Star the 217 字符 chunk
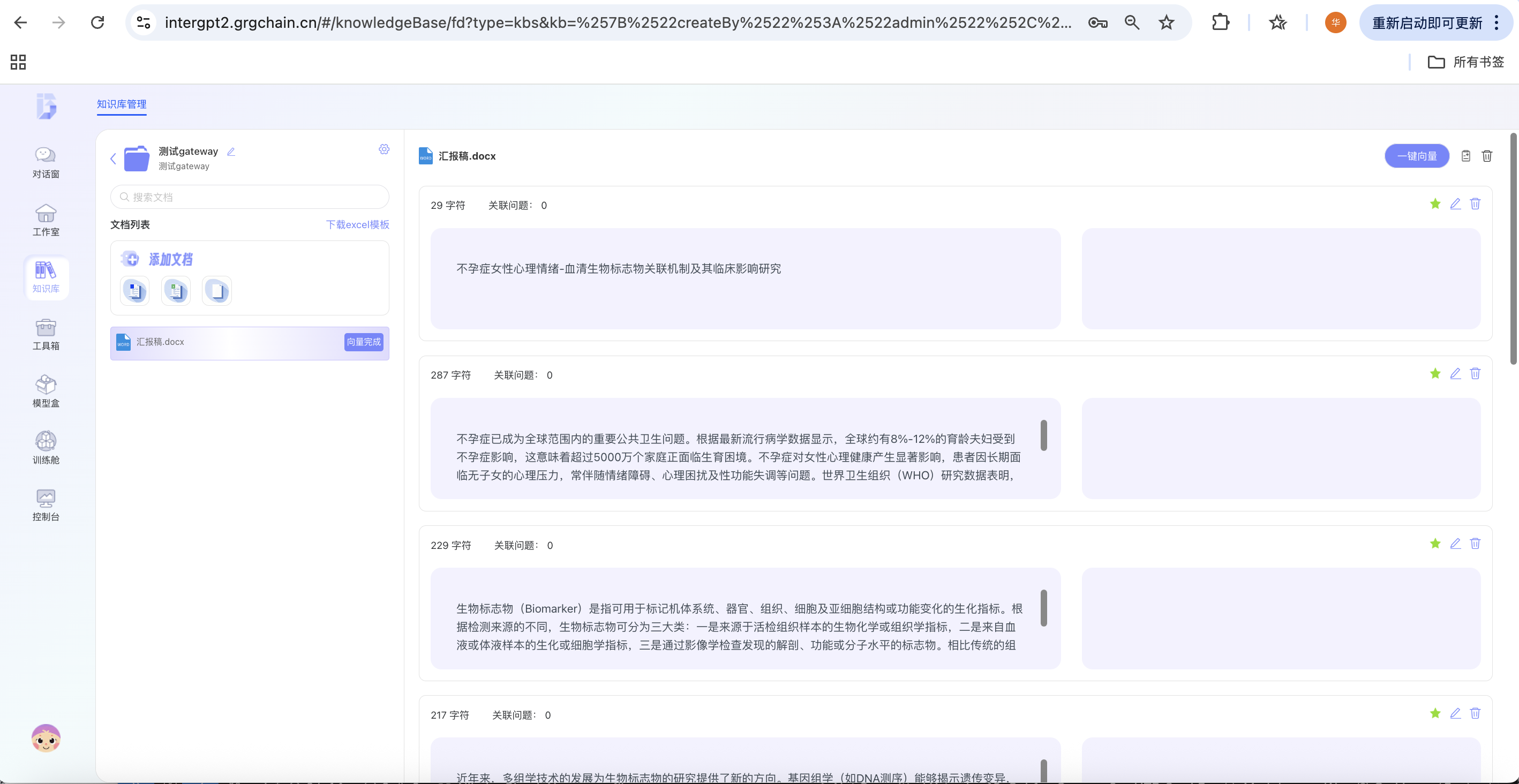Viewport: 1519px width, 784px height. 1435,713
